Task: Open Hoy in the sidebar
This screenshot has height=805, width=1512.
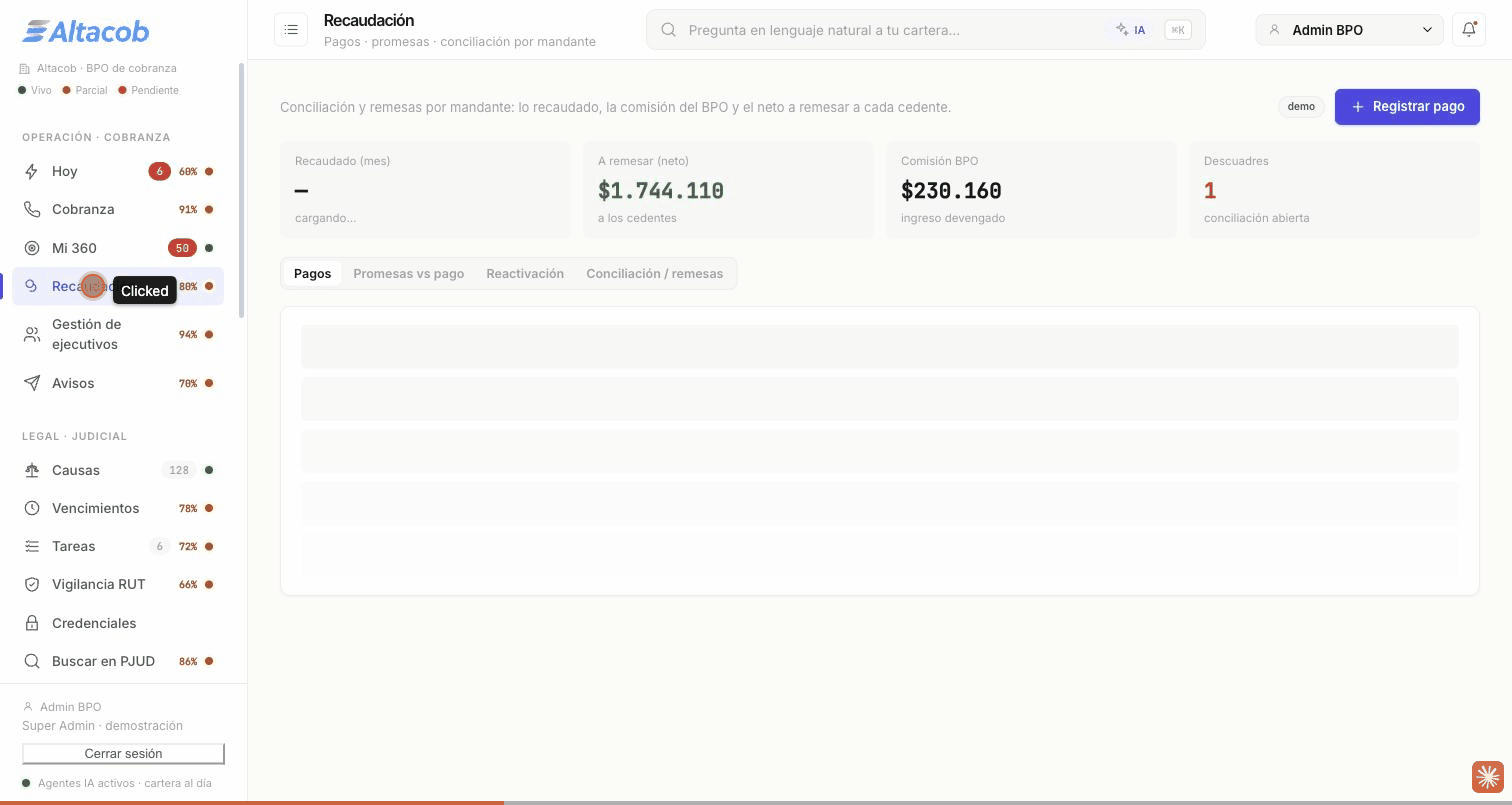Action: [x=118, y=171]
